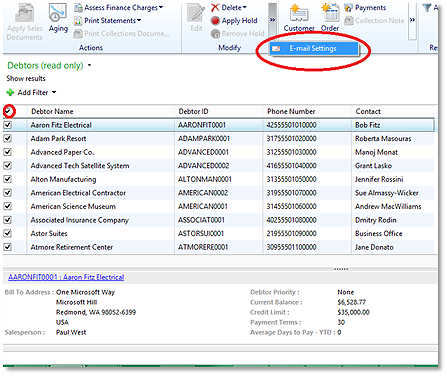Viewport: 447px width, 376px height.
Task: Select contact Jane Donato
Action: 374,247
